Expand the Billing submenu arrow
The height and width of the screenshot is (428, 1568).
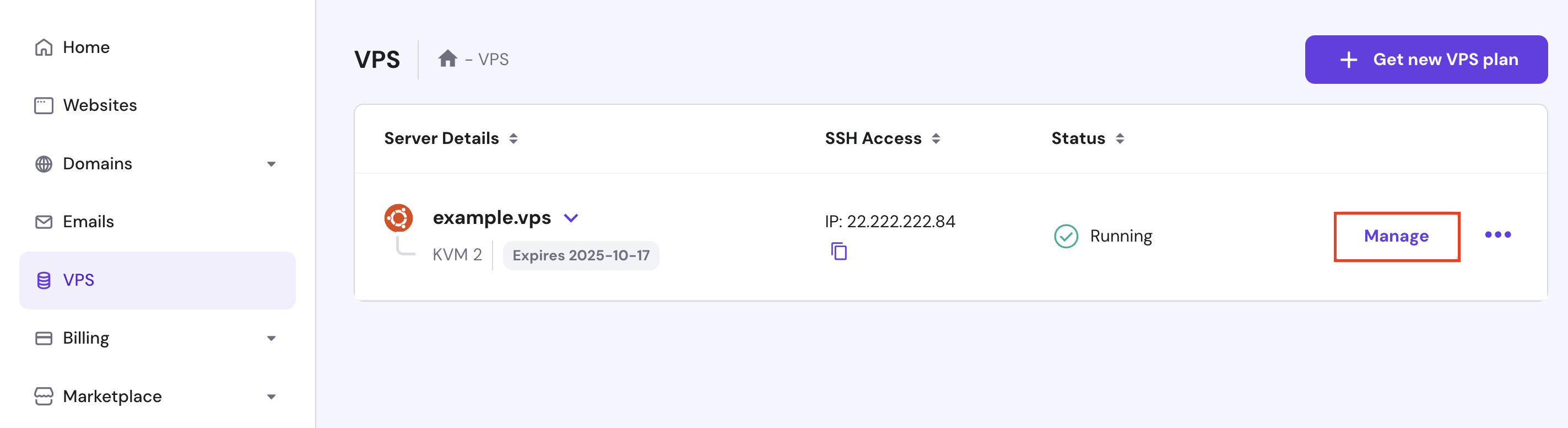(x=272, y=339)
